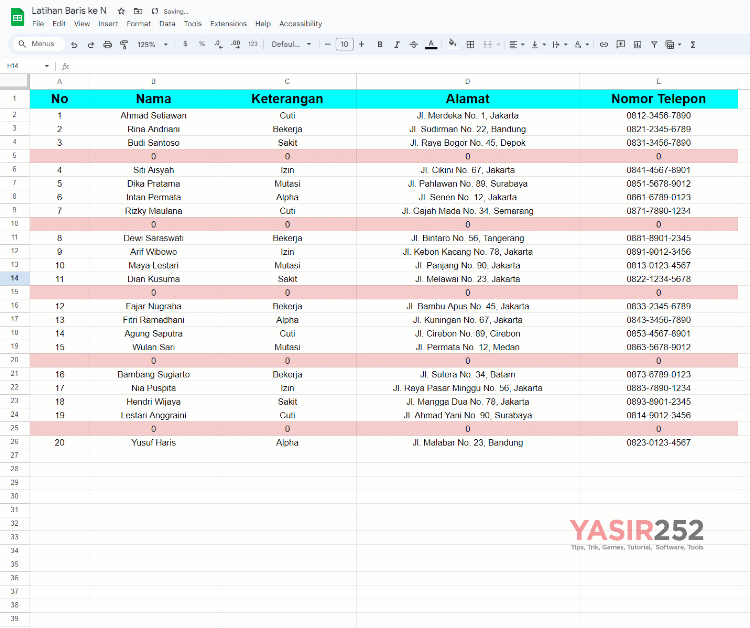750x628 pixels.
Task: Toggle the create a filter button
Action: pyautogui.click(x=654, y=44)
